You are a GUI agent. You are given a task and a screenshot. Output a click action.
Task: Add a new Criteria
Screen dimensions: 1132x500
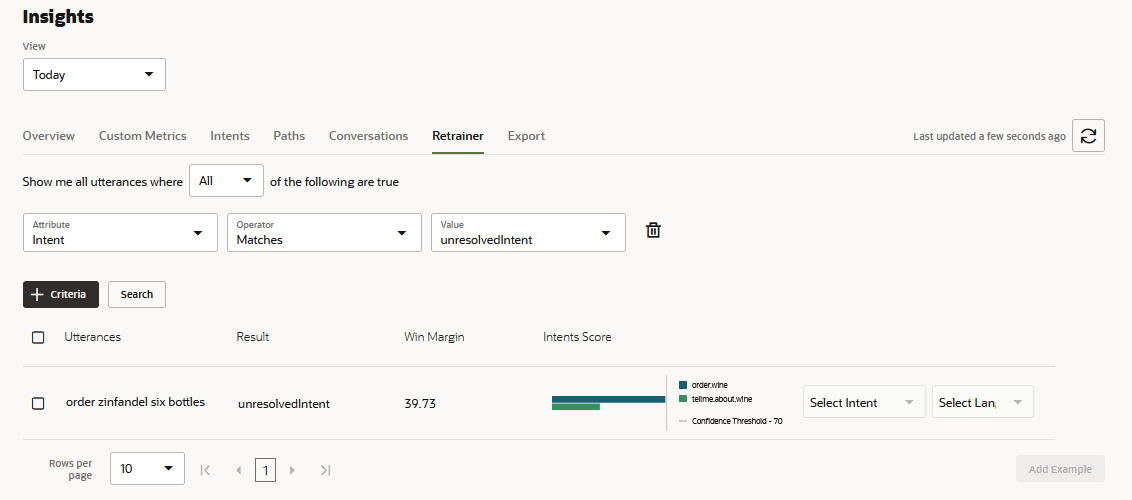pos(61,294)
